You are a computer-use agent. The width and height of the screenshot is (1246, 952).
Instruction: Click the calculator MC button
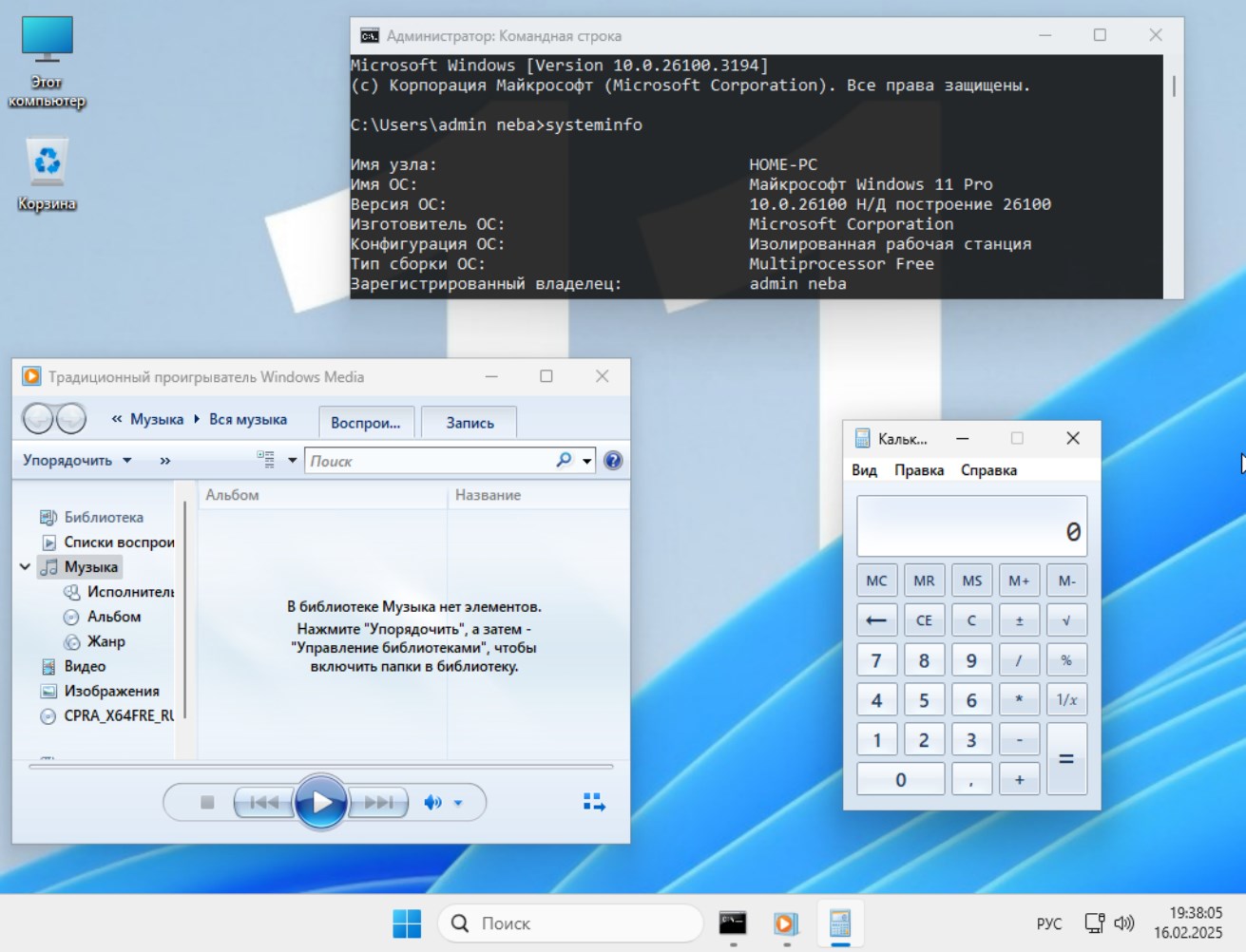876,581
